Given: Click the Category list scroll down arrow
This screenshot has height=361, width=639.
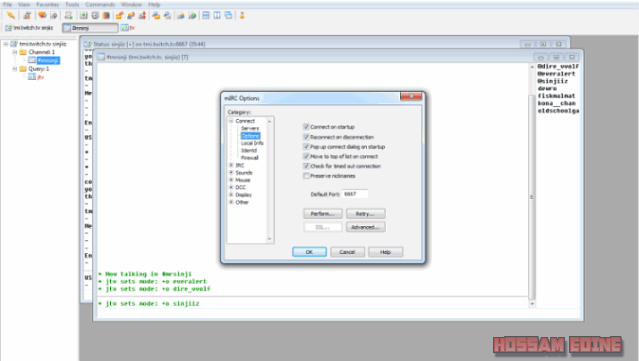Looking at the screenshot, I should pyautogui.click(x=269, y=239).
